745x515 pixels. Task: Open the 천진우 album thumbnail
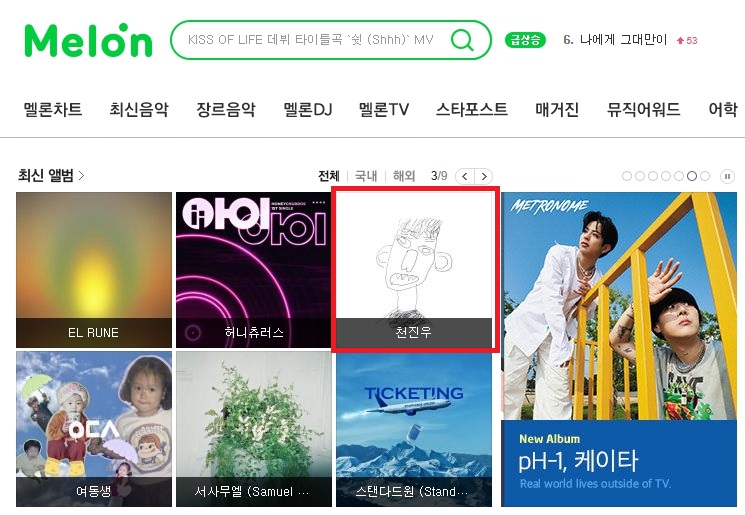[x=414, y=269]
